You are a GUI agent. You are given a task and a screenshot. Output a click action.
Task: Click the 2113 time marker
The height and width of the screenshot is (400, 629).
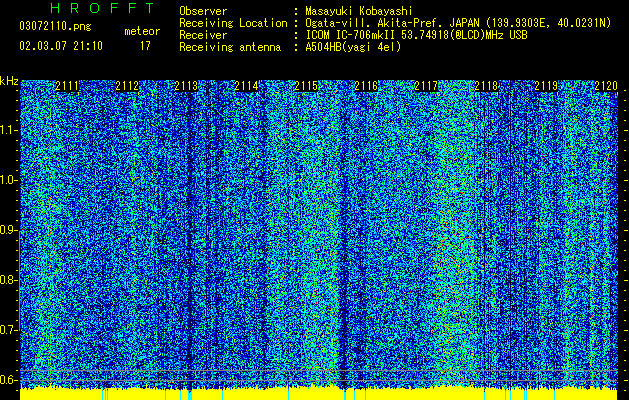187,85
